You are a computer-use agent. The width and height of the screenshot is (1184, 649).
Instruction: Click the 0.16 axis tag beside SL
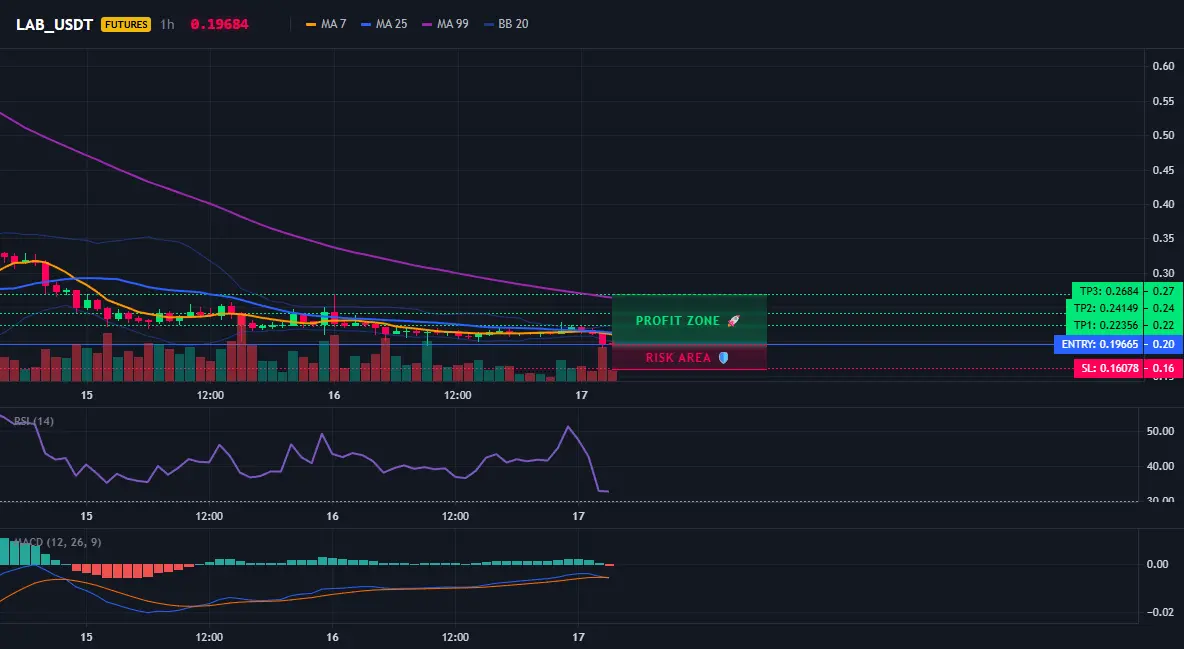1164,369
